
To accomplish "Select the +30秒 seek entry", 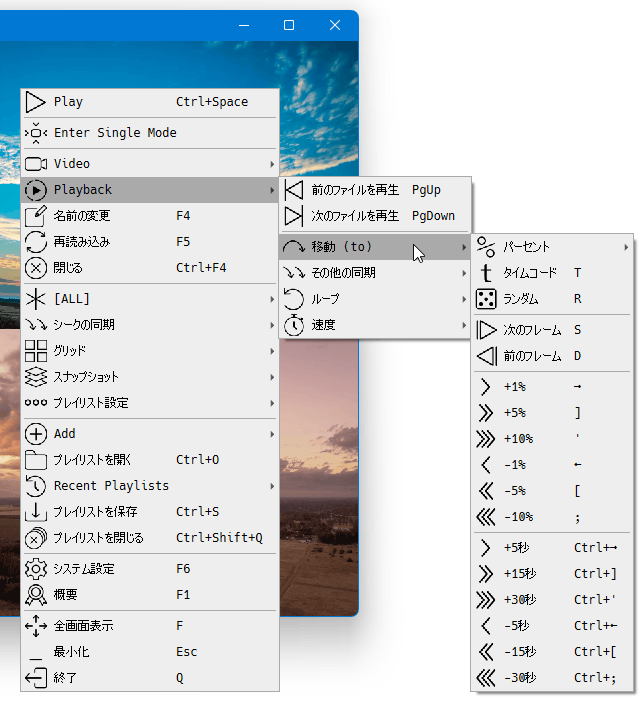I will coord(552,600).
